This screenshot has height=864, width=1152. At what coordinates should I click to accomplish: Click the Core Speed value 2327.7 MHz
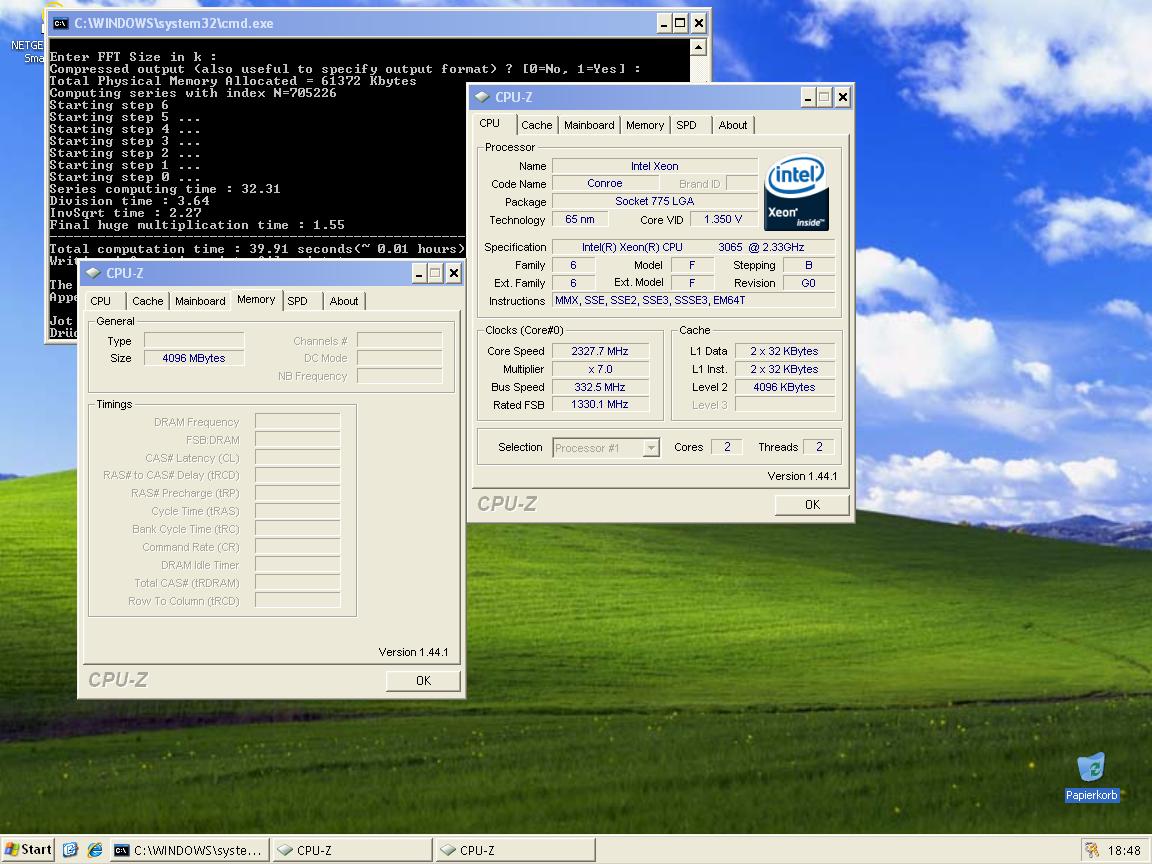pyautogui.click(x=600, y=351)
